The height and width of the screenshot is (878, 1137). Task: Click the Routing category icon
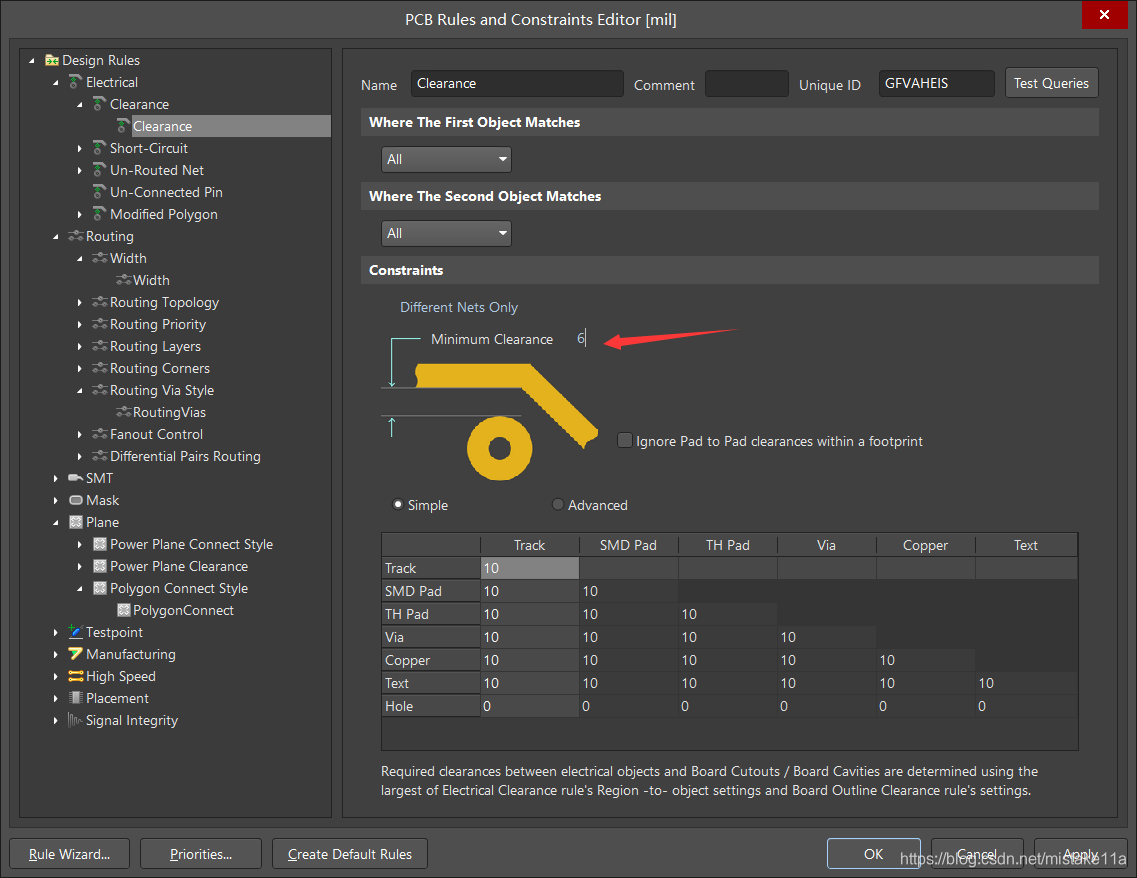coord(76,237)
